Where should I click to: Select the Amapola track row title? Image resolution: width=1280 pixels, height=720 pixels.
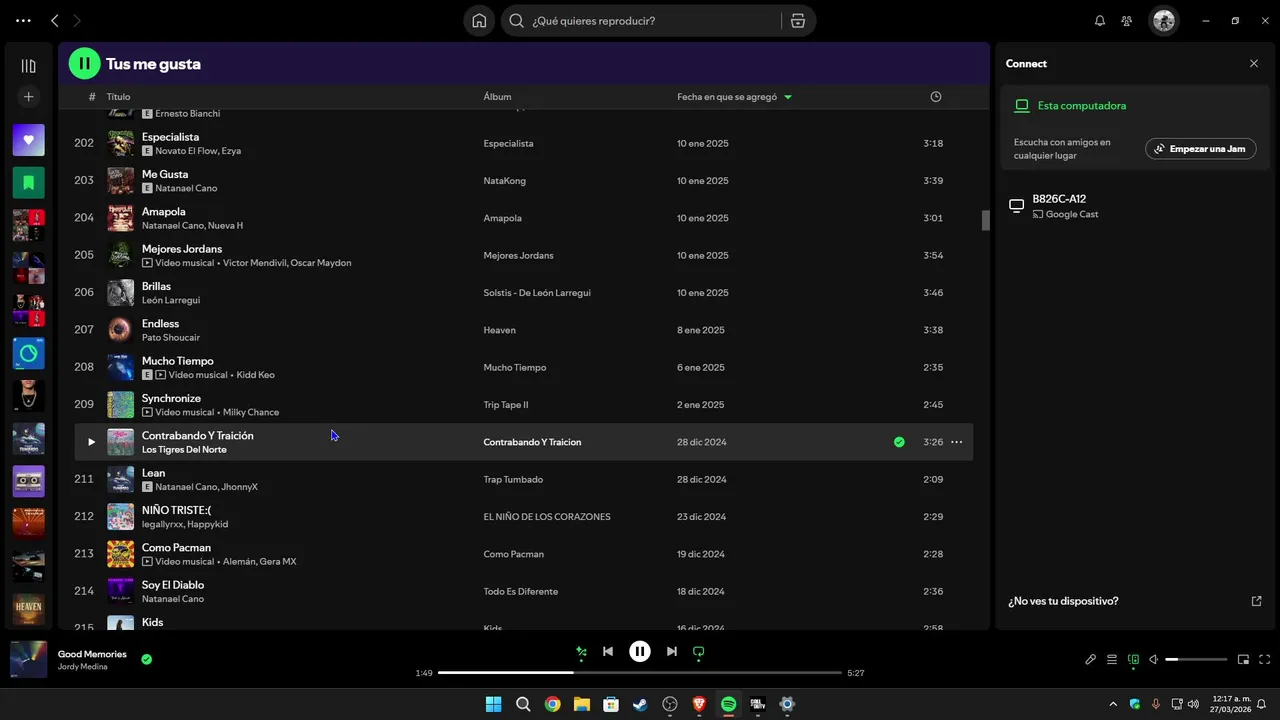pyautogui.click(x=163, y=212)
